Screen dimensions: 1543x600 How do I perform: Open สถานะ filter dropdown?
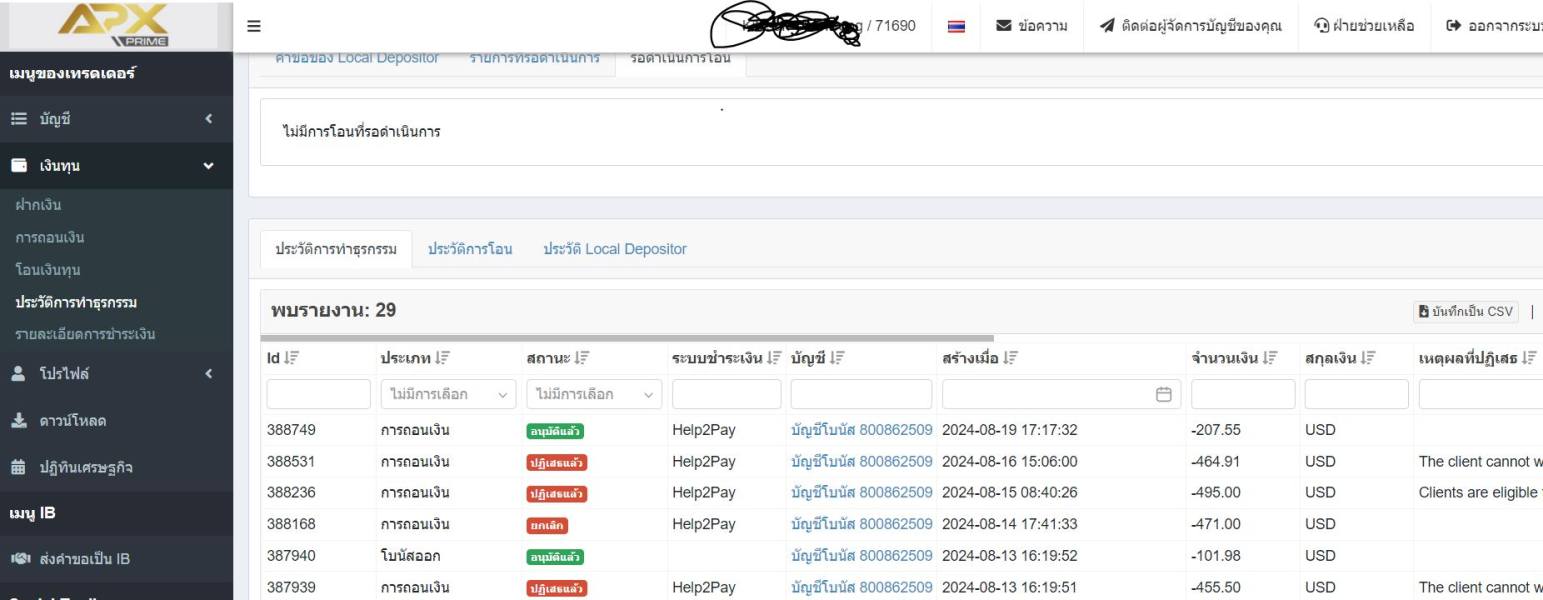point(594,395)
